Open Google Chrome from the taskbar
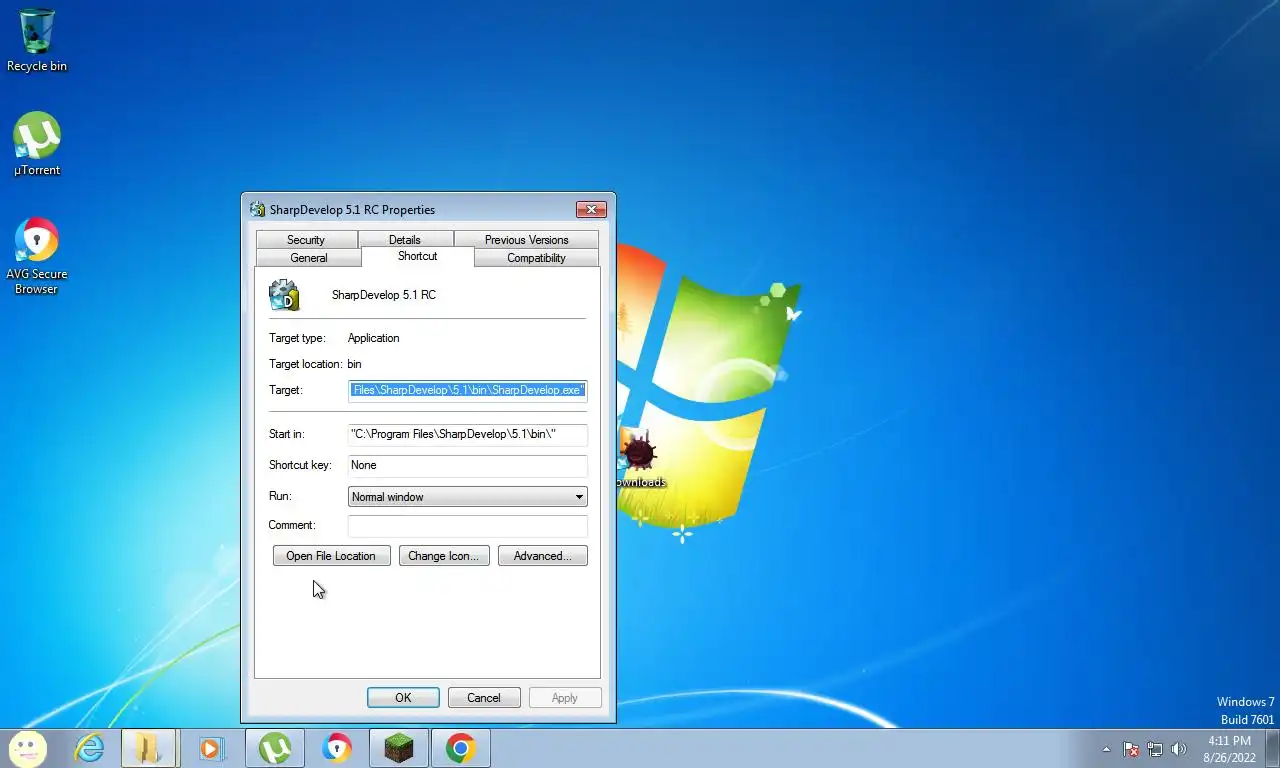The image size is (1280, 768). (460, 748)
